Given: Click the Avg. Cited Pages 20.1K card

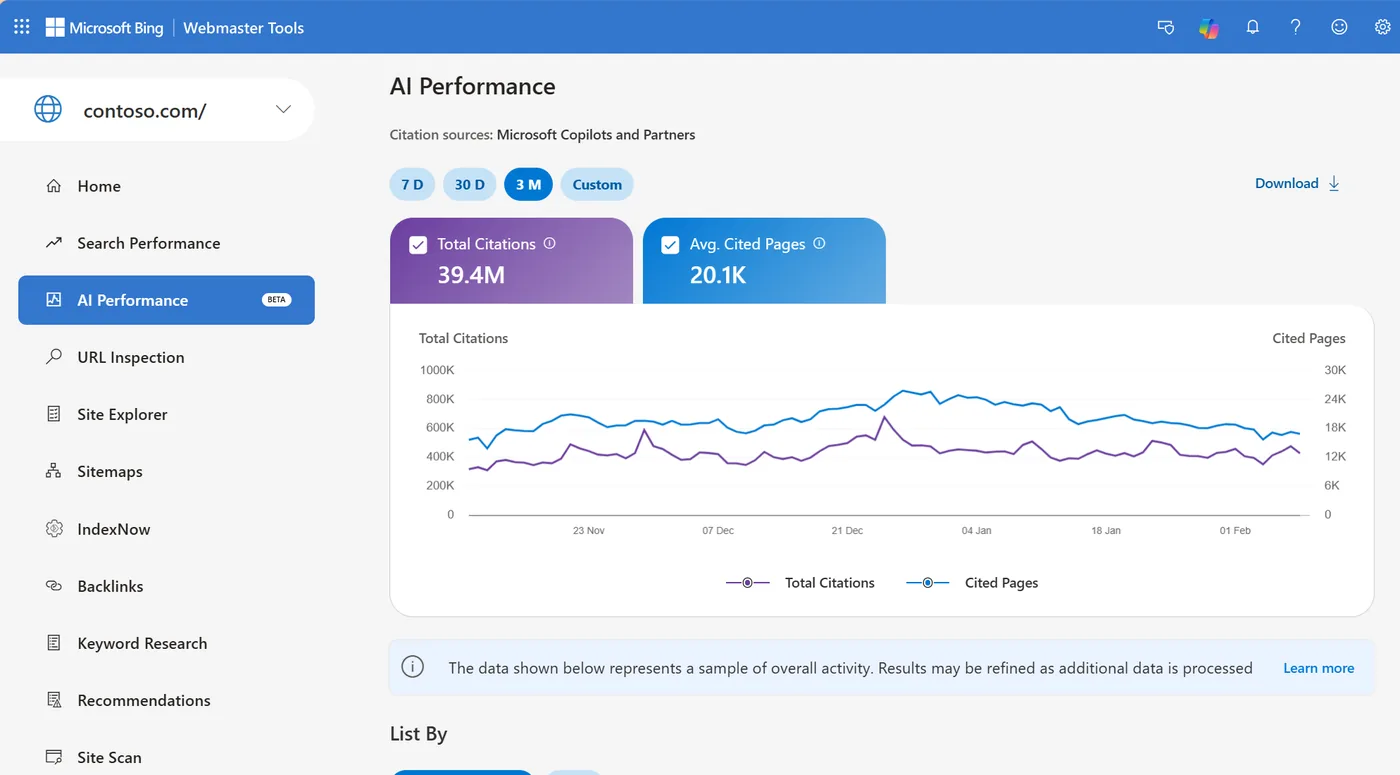Looking at the screenshot, I should point(764,261).
